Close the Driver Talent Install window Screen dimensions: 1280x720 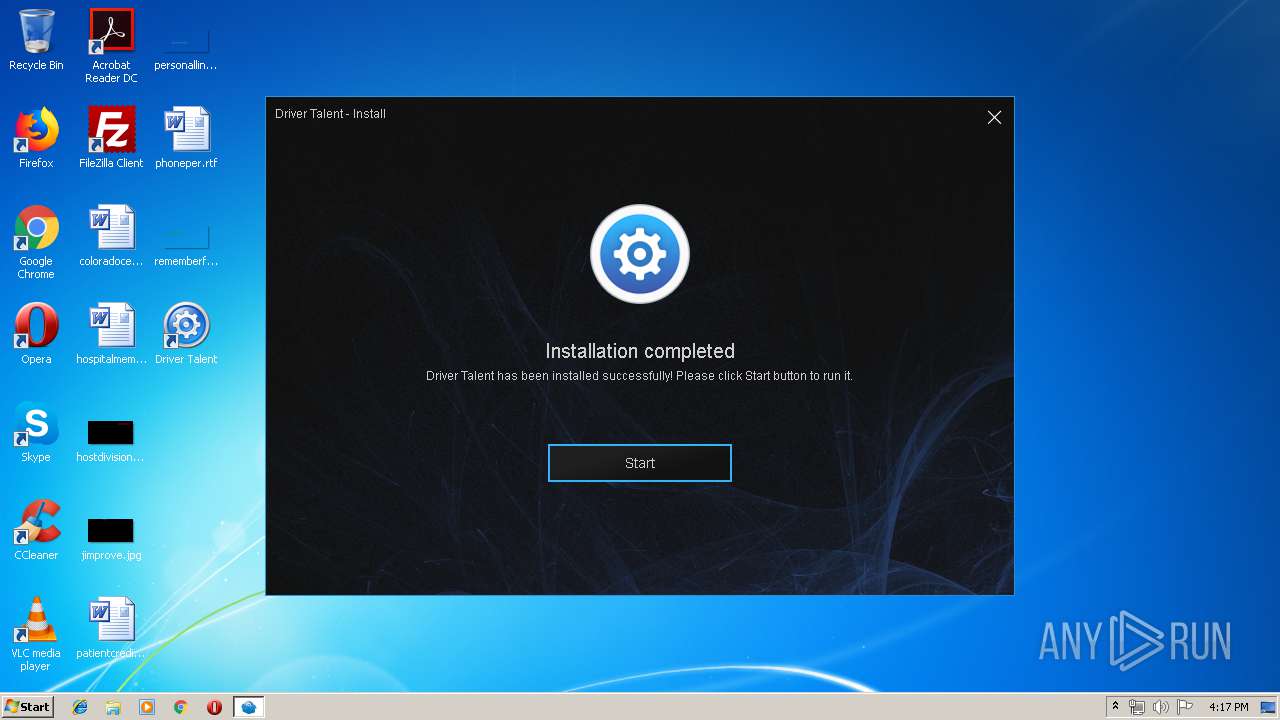point(994,117)
